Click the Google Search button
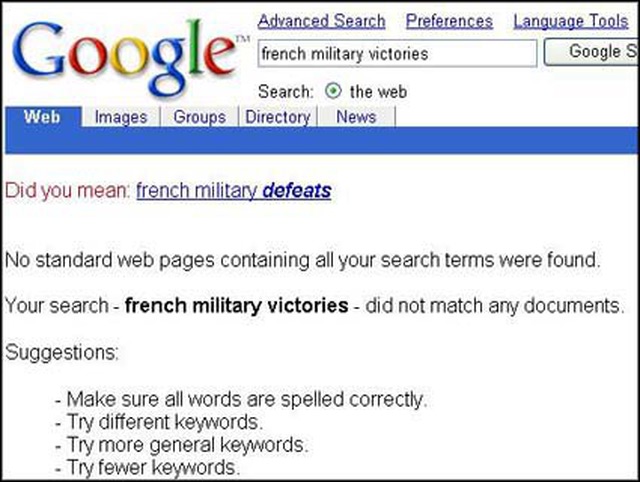This screenshot has height=482, width=640. click(x=592, y=52)
